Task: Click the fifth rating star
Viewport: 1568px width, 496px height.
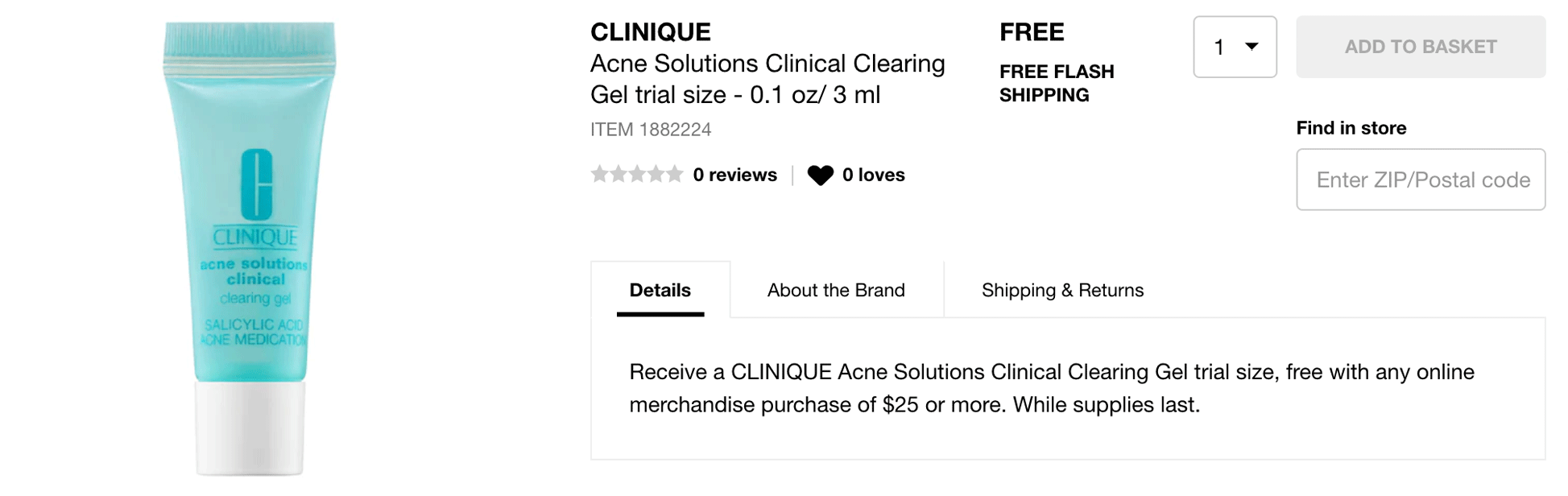Action: click(674, 174)
